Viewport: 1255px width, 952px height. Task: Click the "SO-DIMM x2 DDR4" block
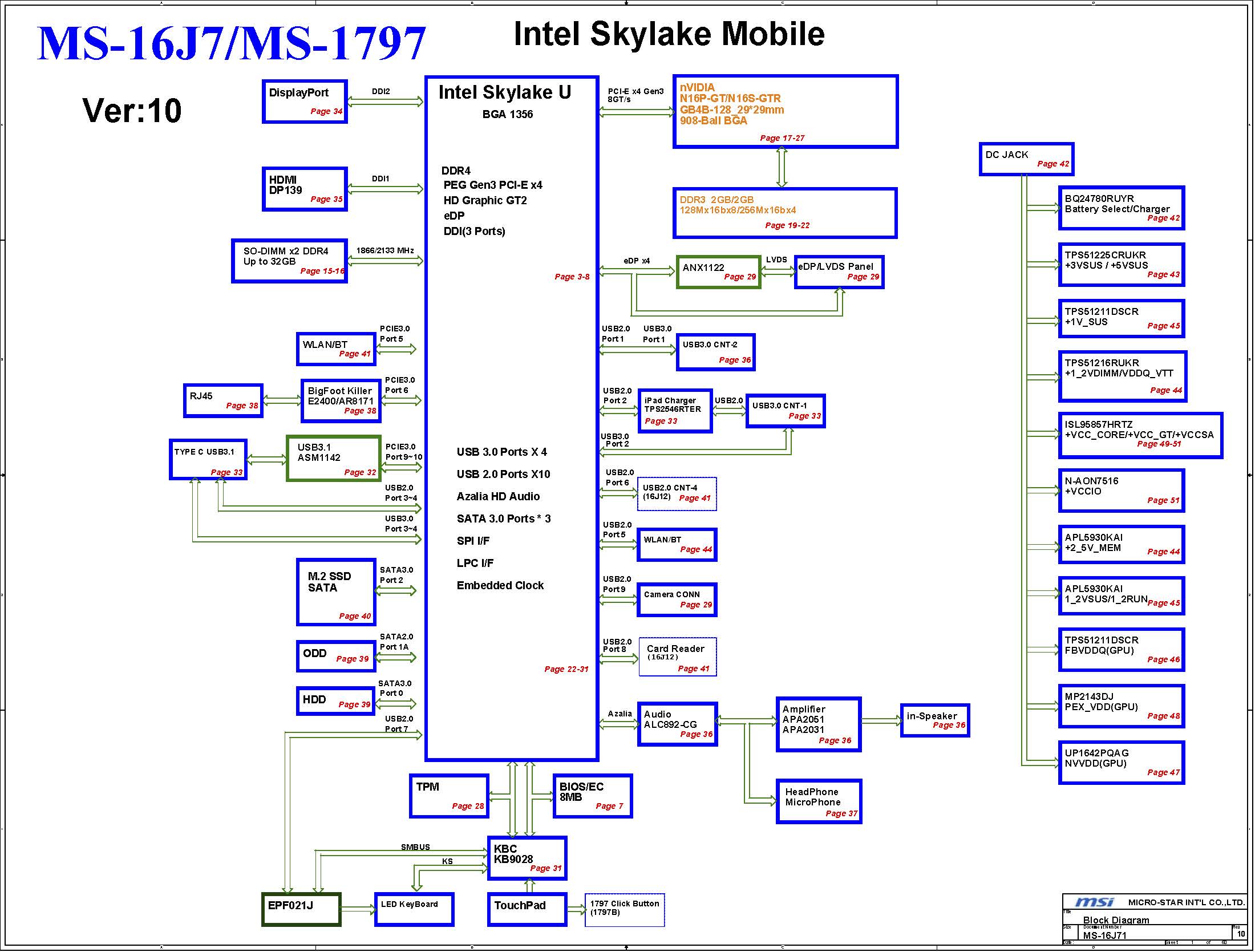tap(290, 261)
